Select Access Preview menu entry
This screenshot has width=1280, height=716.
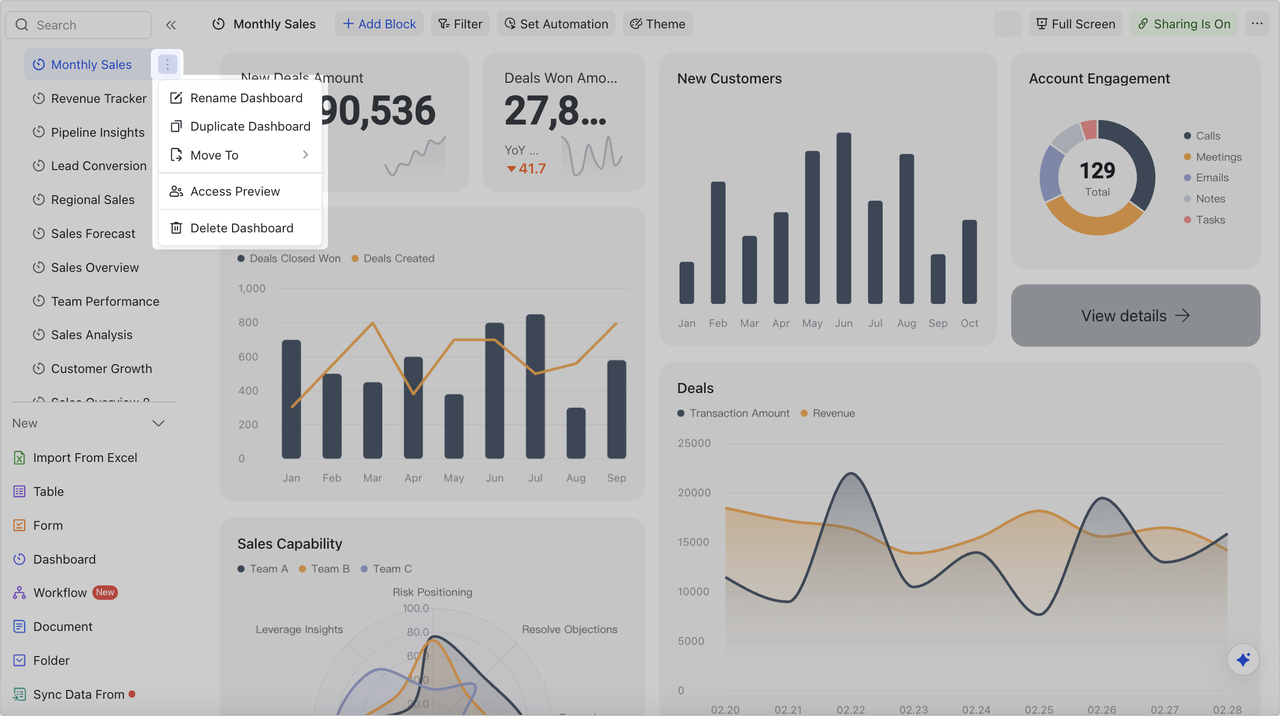[240, 191]
